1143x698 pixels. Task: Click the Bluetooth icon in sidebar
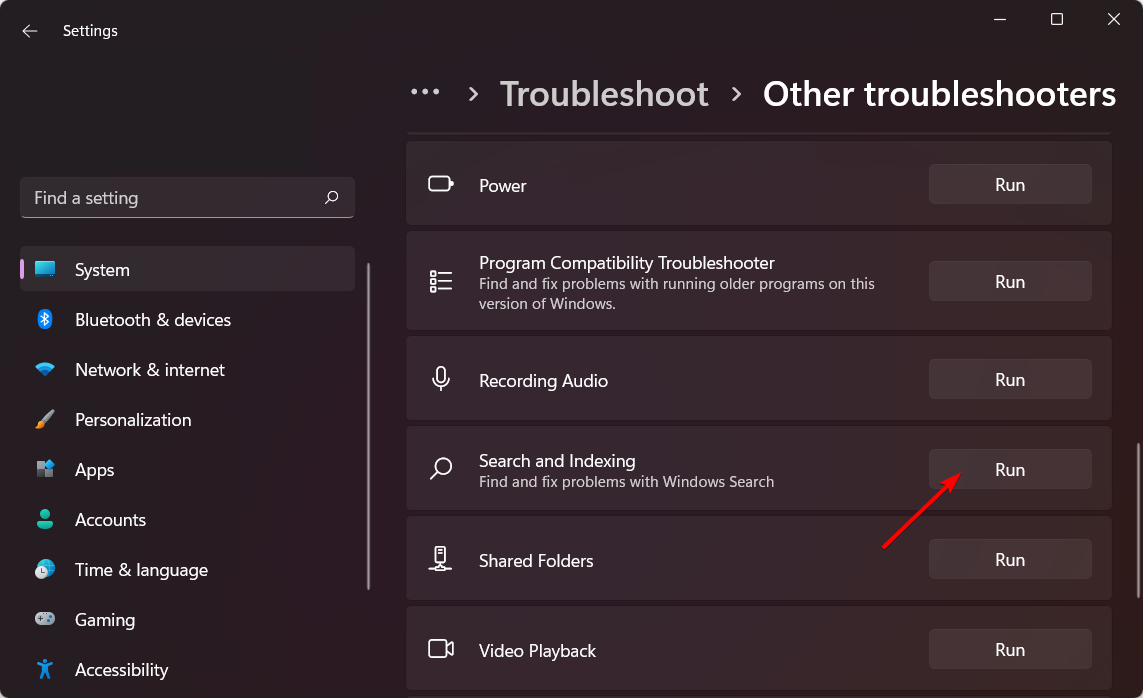point(45,319)
